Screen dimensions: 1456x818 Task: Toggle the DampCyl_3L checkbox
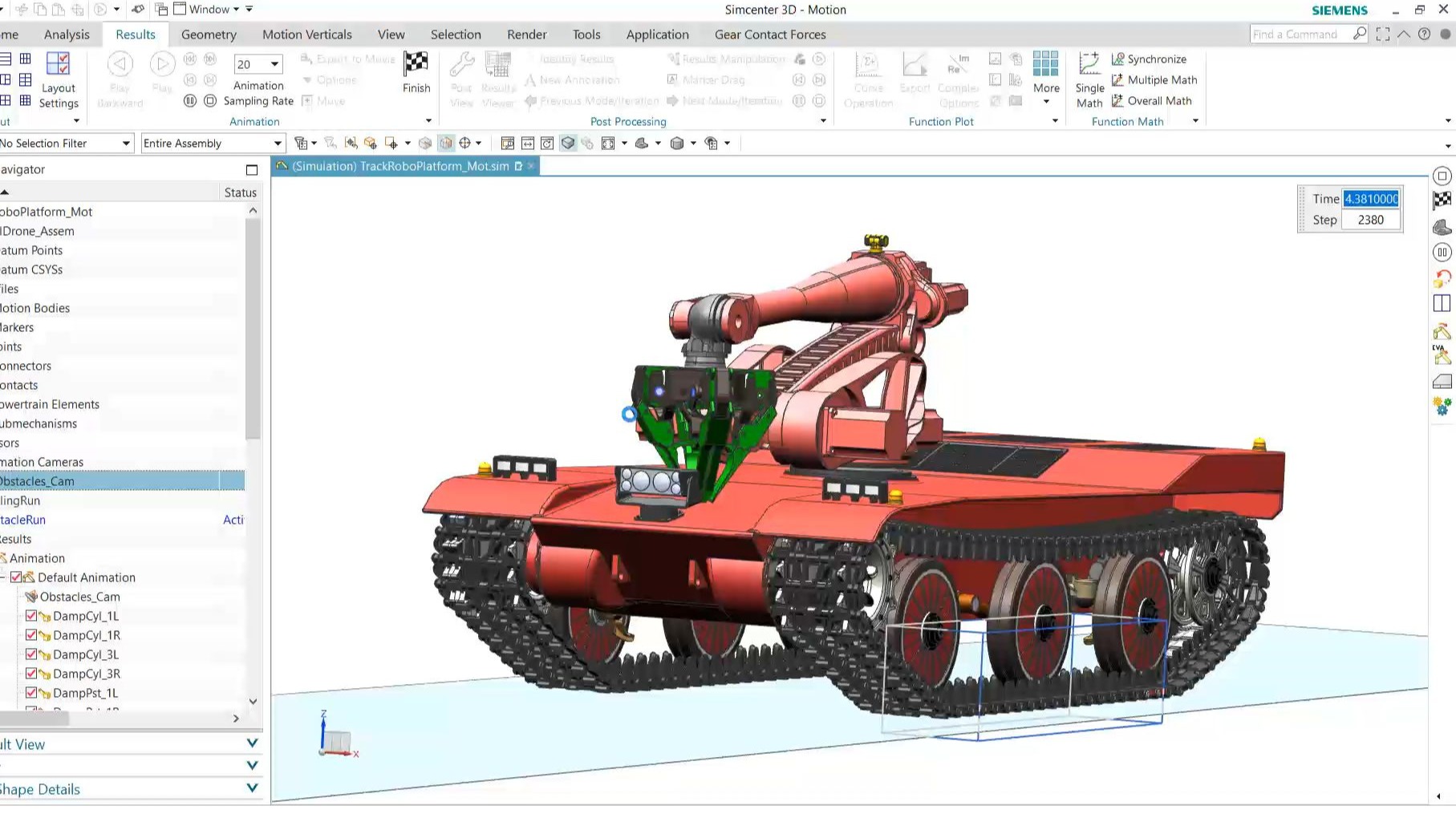[x=31, y=654]
